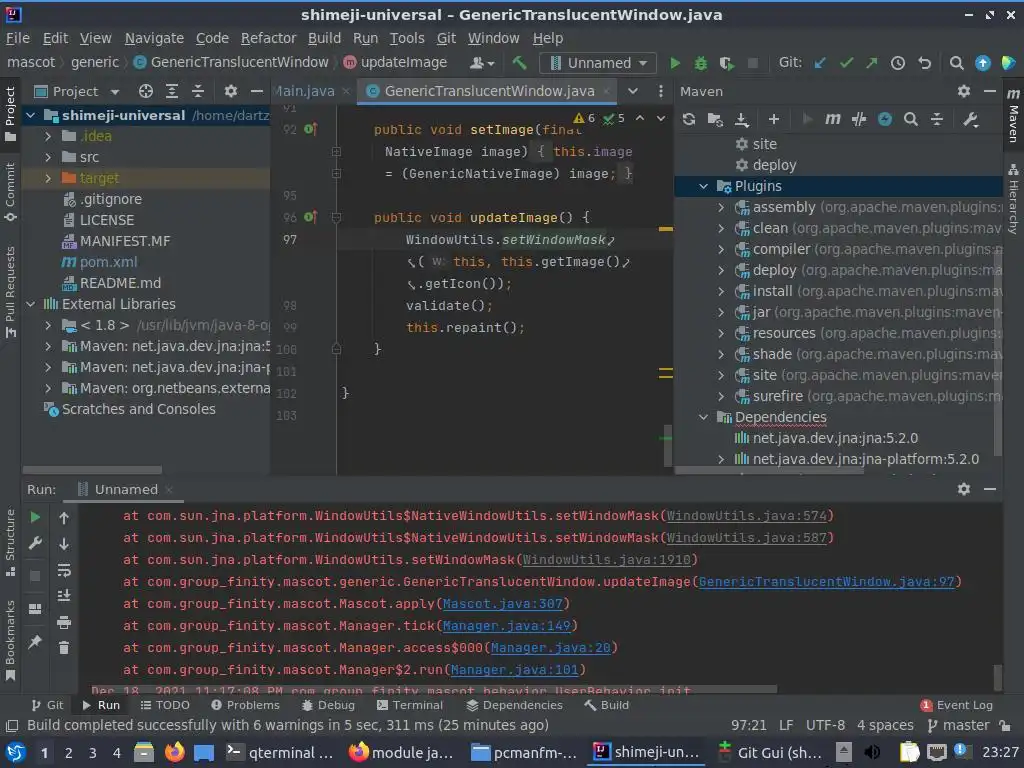Build project with the hammer icon
The image size is (1024, 768).
(x=519, y=63)
